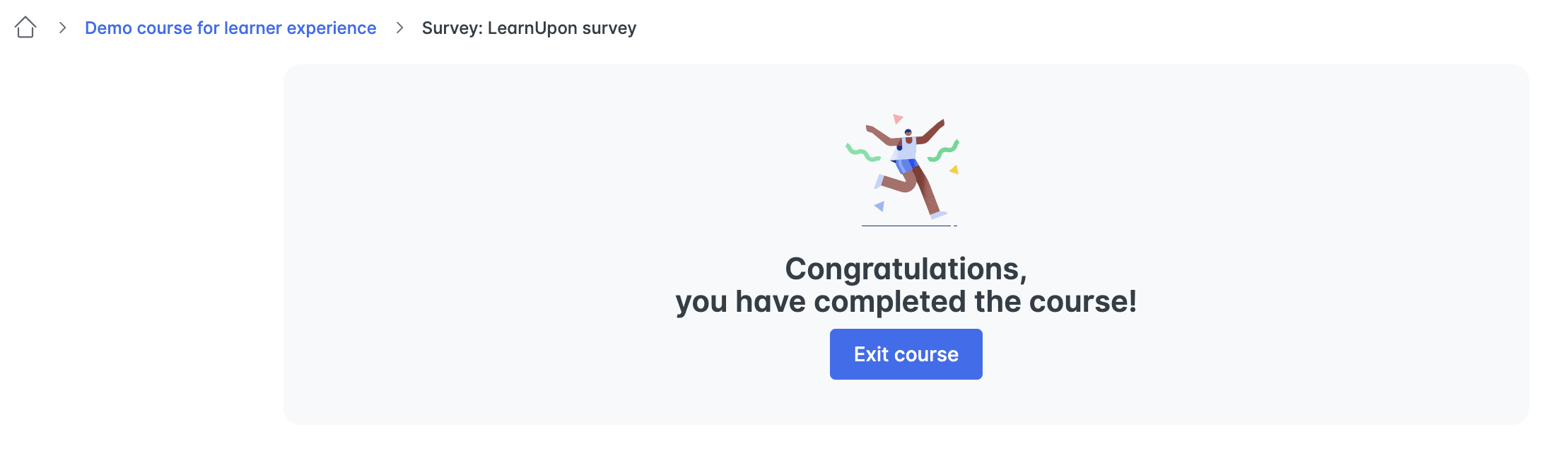Select the Survey: LearnUpon survey breadcrumb item
The width and height of the screenshot is (1568, 461).
[529, 28]
